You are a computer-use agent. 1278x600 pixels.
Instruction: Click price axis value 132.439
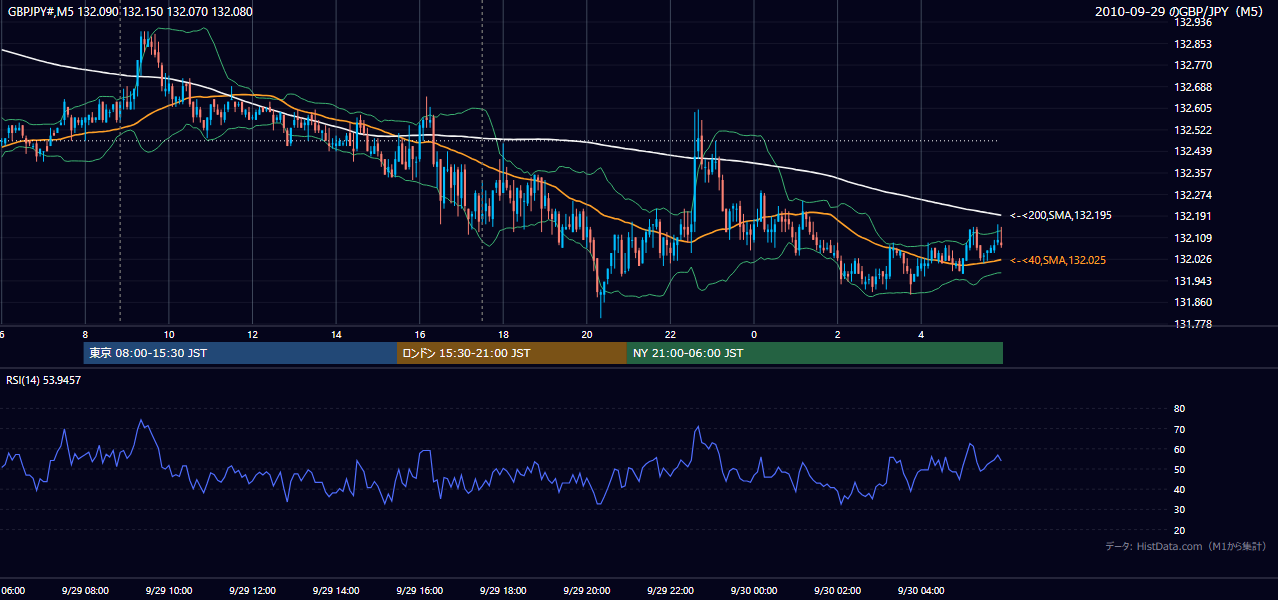click(1192, 151)
